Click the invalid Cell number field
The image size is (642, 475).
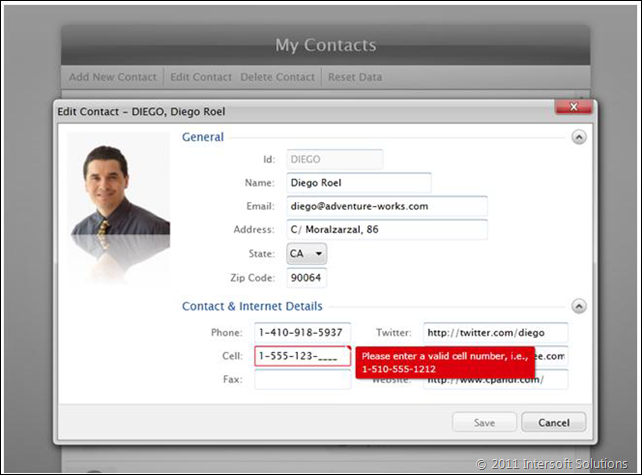[x=302, y=356]
